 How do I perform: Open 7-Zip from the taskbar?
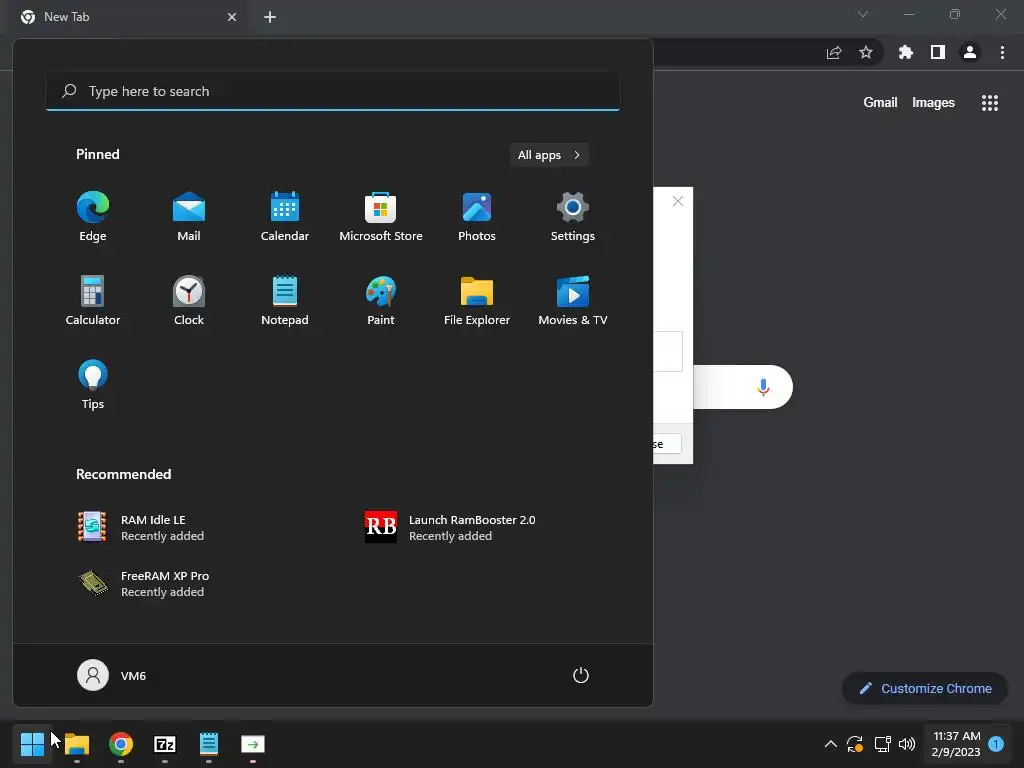[x=165, y=744]
